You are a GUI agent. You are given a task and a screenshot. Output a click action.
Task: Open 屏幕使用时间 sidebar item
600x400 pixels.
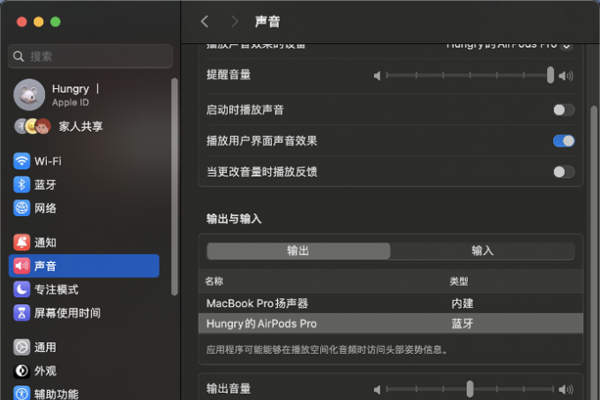pyautogui.click(x=84, y=313)
